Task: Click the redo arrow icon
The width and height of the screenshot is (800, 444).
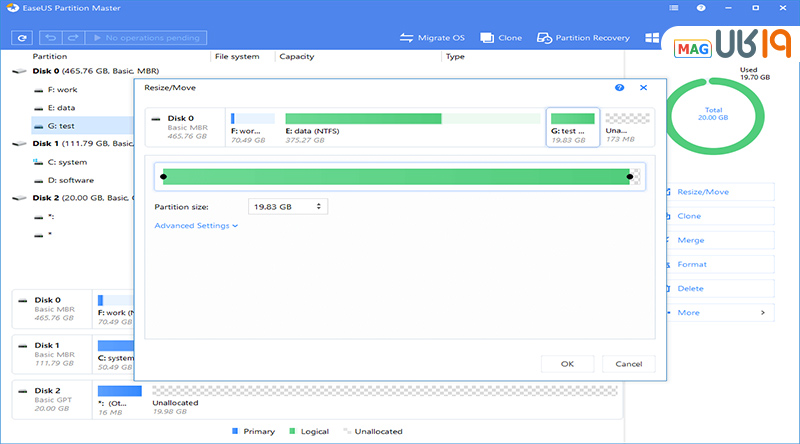Action: [x=71, y=38]
